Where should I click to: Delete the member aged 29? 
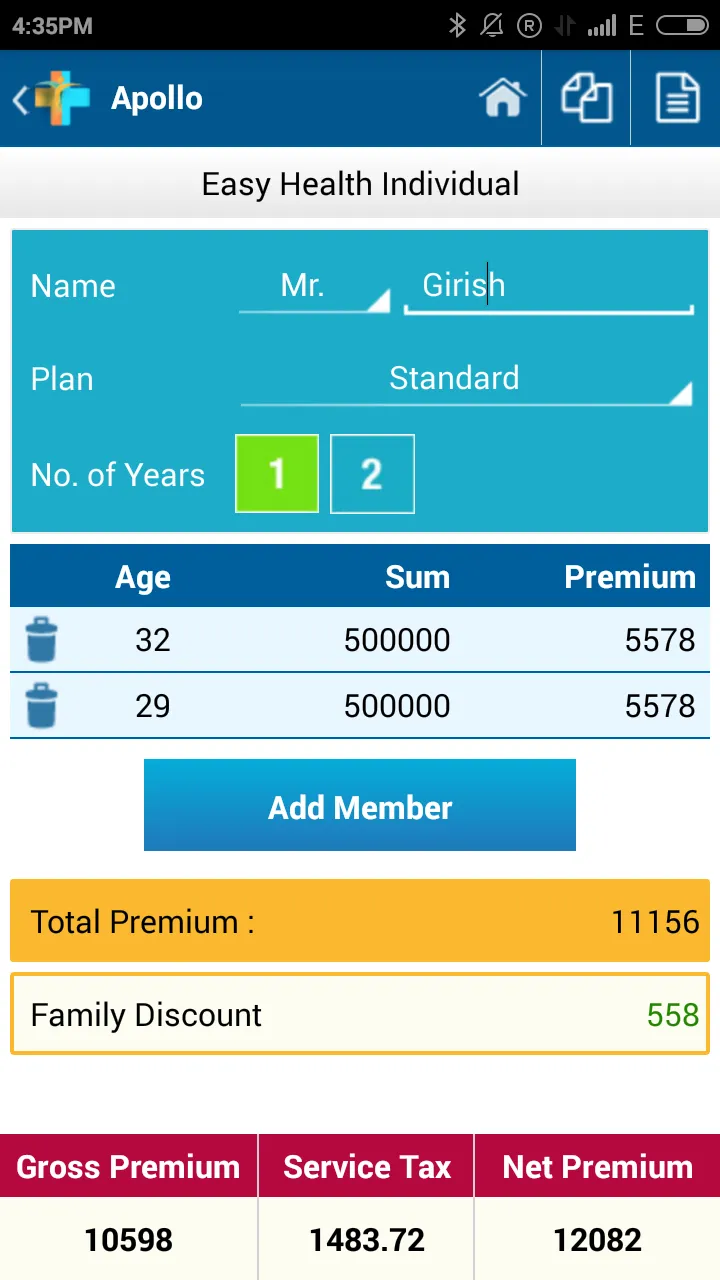pos(41,706)
